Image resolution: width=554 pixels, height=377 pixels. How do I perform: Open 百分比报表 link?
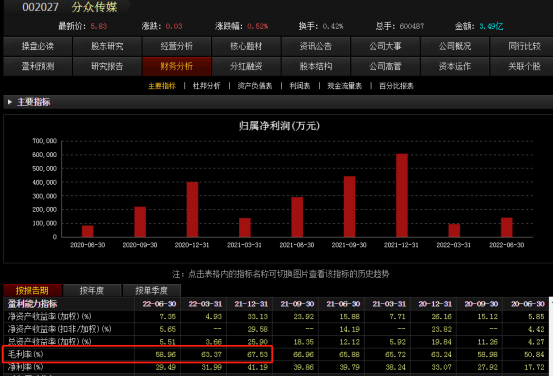point(396,86)
